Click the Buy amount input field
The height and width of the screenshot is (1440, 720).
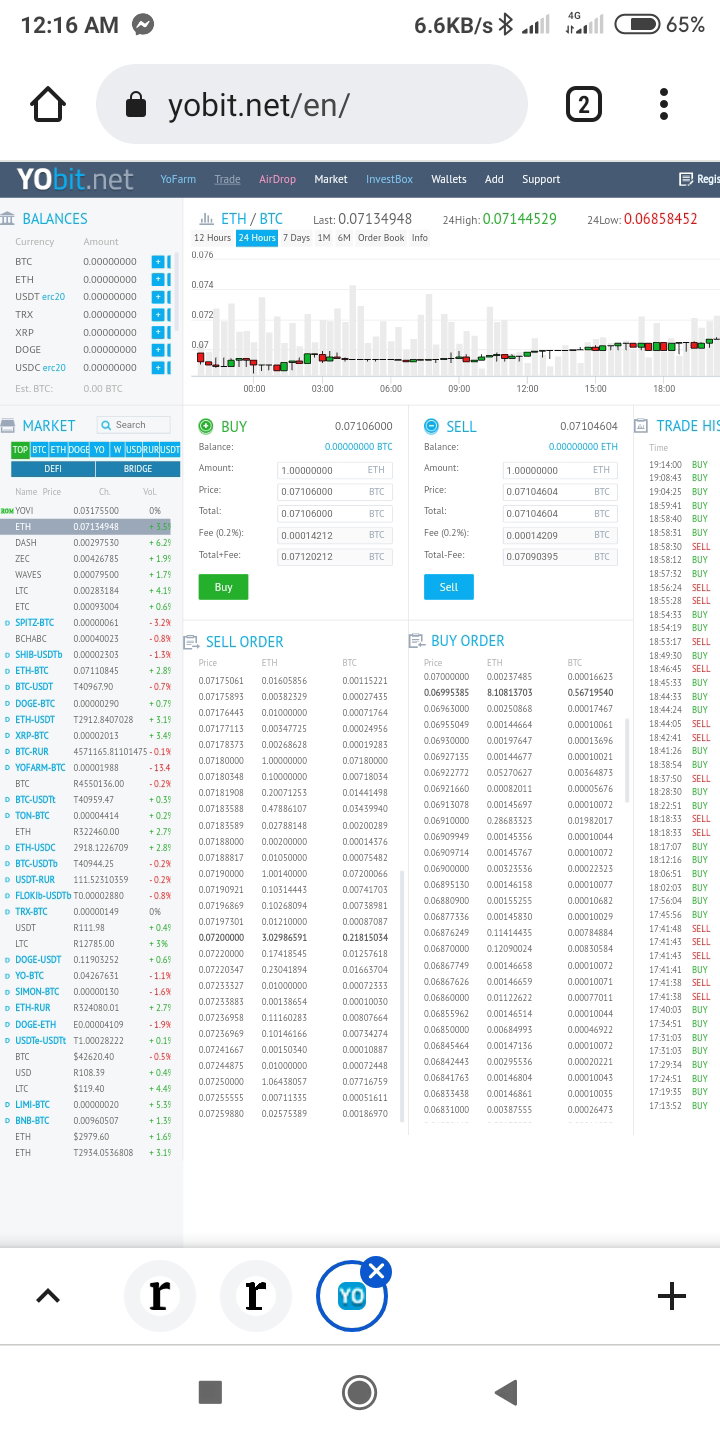tap(335, 470)
